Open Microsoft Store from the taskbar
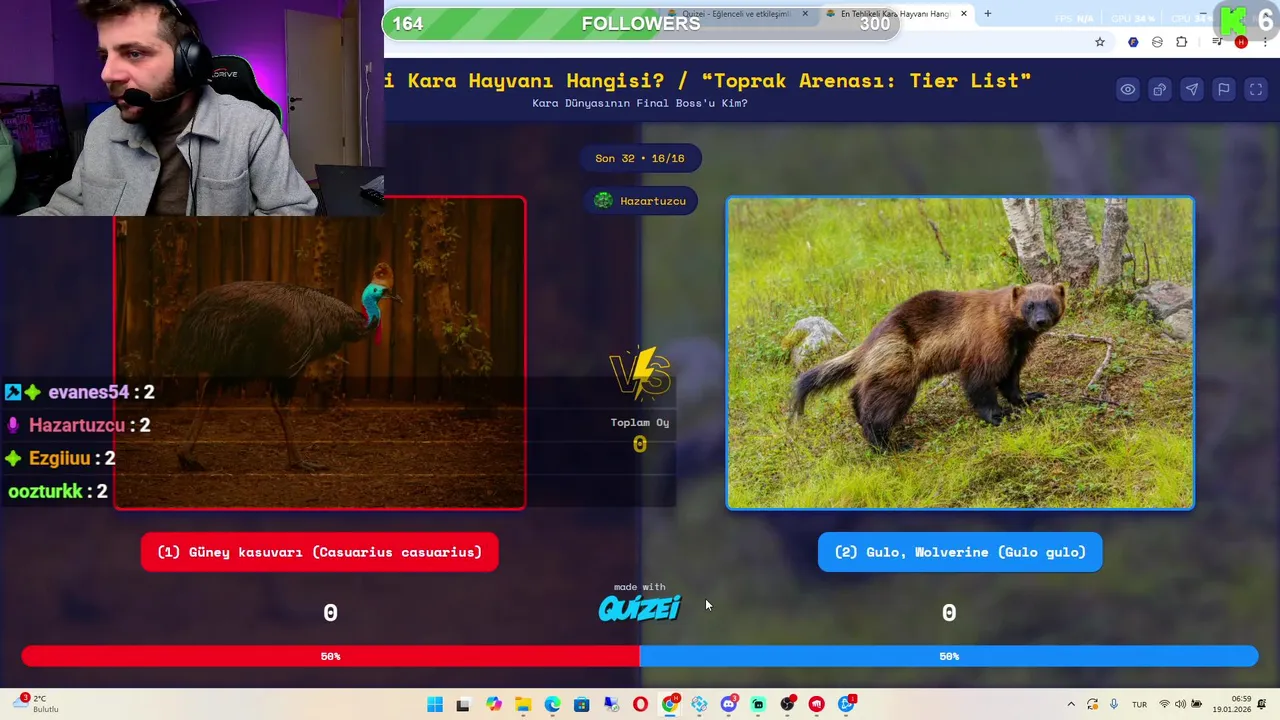The height and width of the screenshot is (720, 1280). pyautogui.click(x=582, y=704)
